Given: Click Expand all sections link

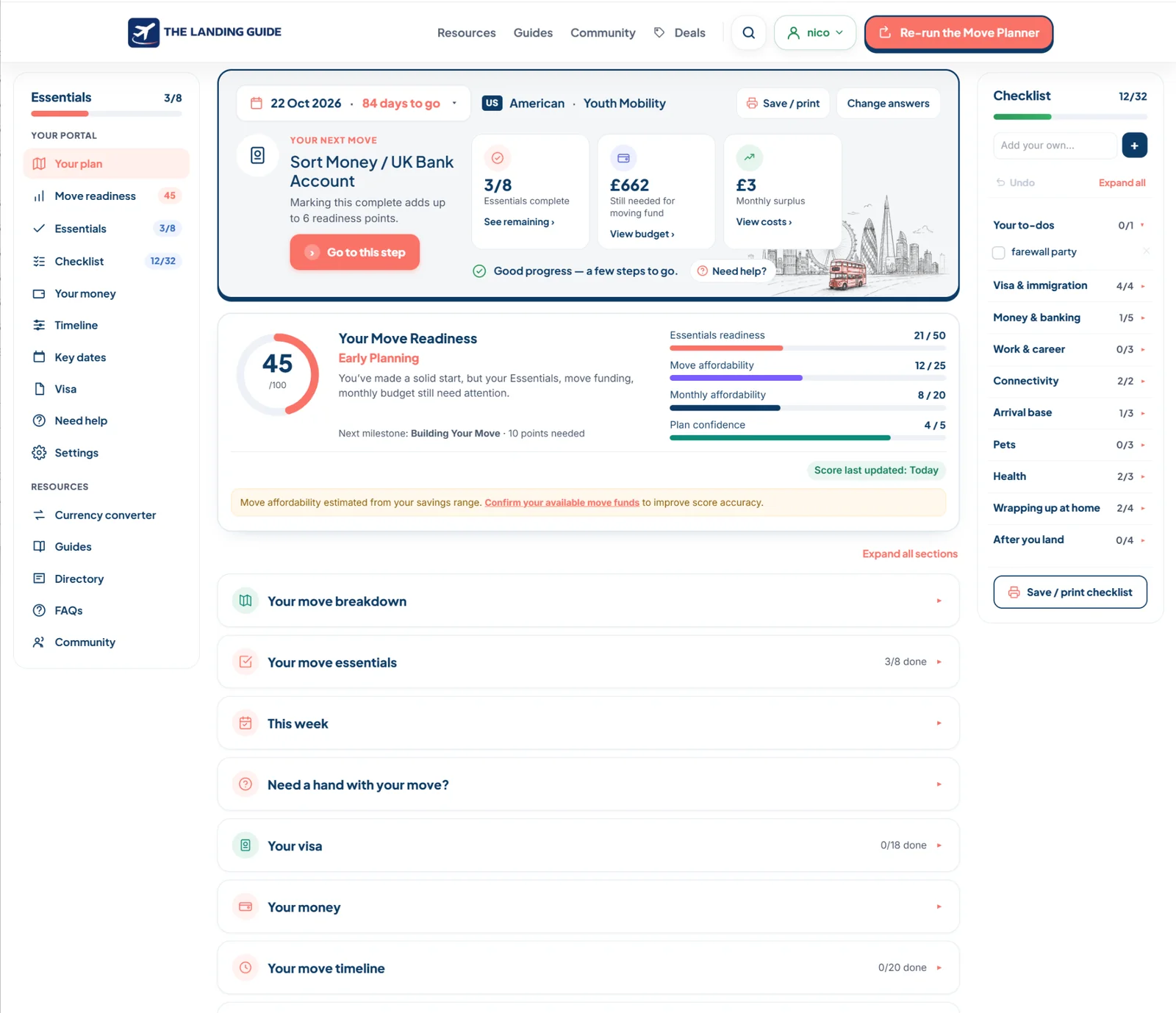Looking at the screenshot, I should 910,554.
